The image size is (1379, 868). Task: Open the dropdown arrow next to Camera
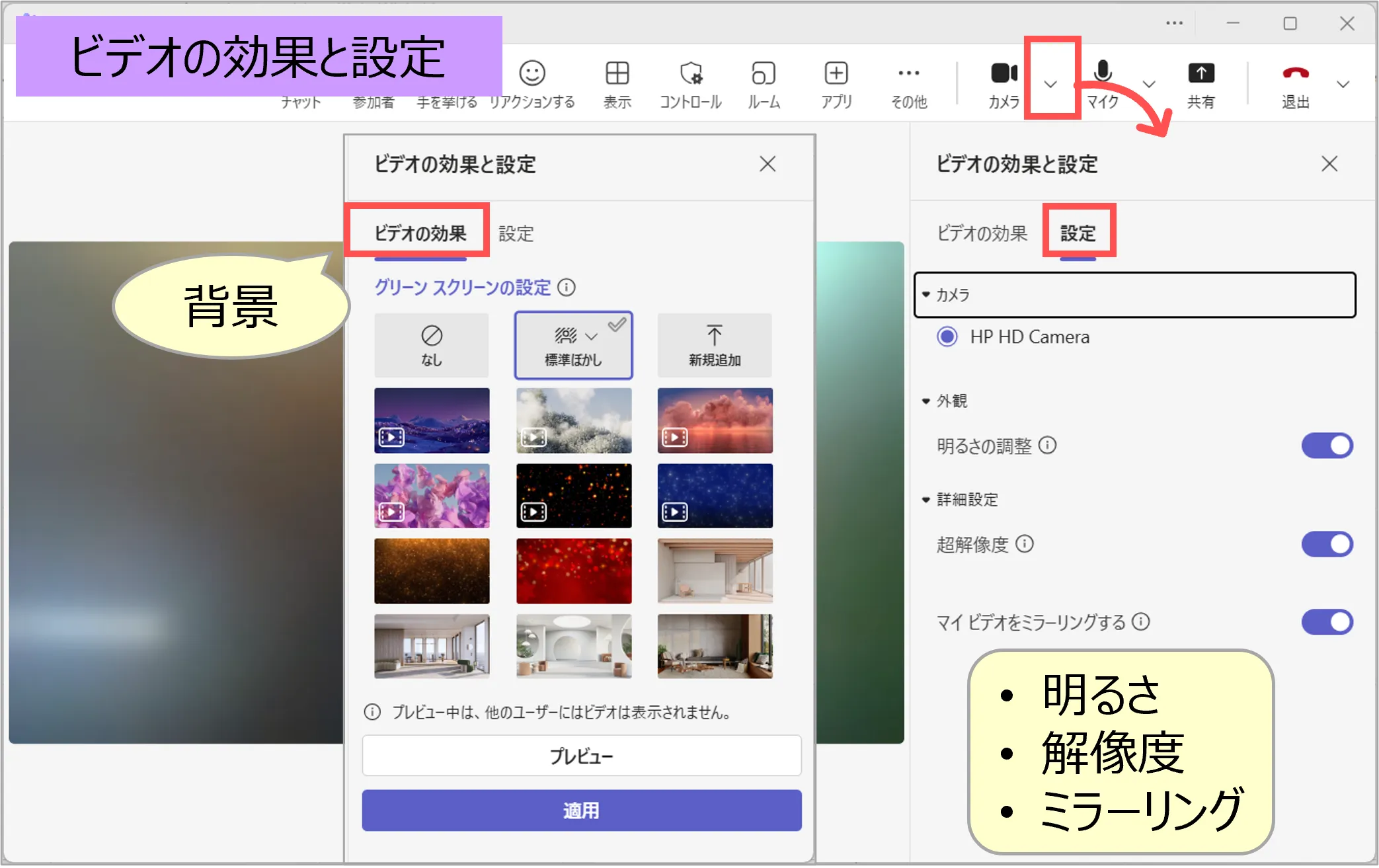tap(1050, 84)
